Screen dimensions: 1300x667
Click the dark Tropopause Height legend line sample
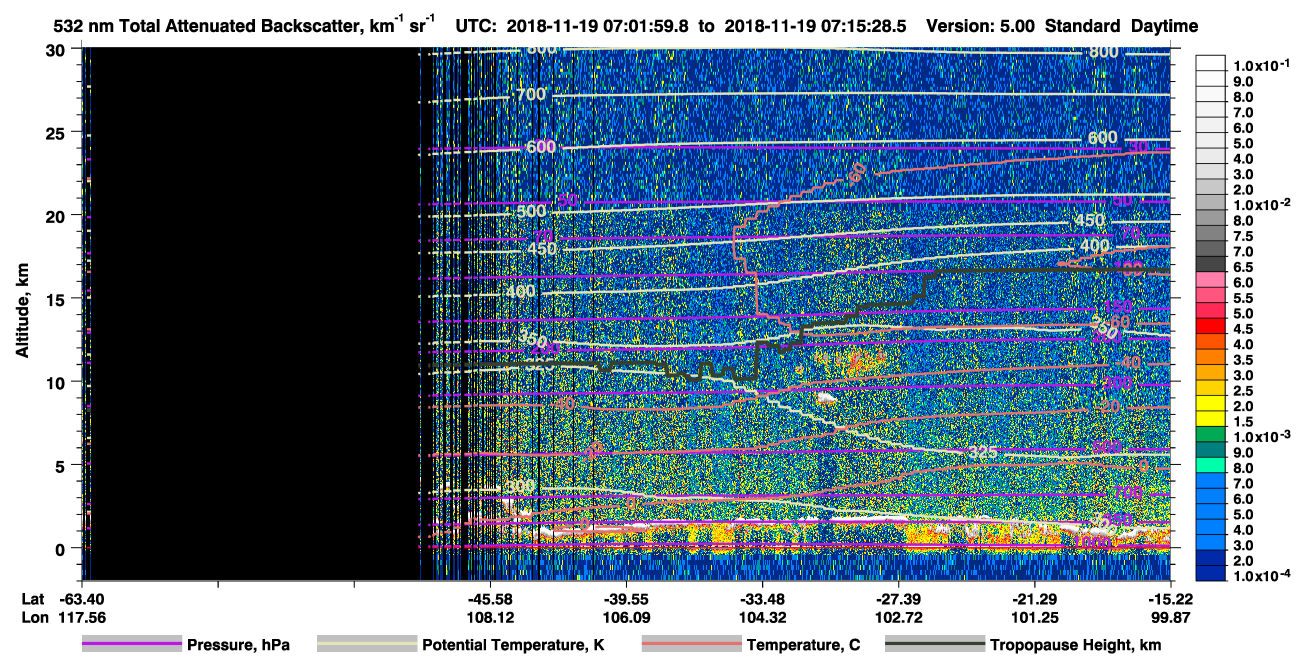[935, 645]
